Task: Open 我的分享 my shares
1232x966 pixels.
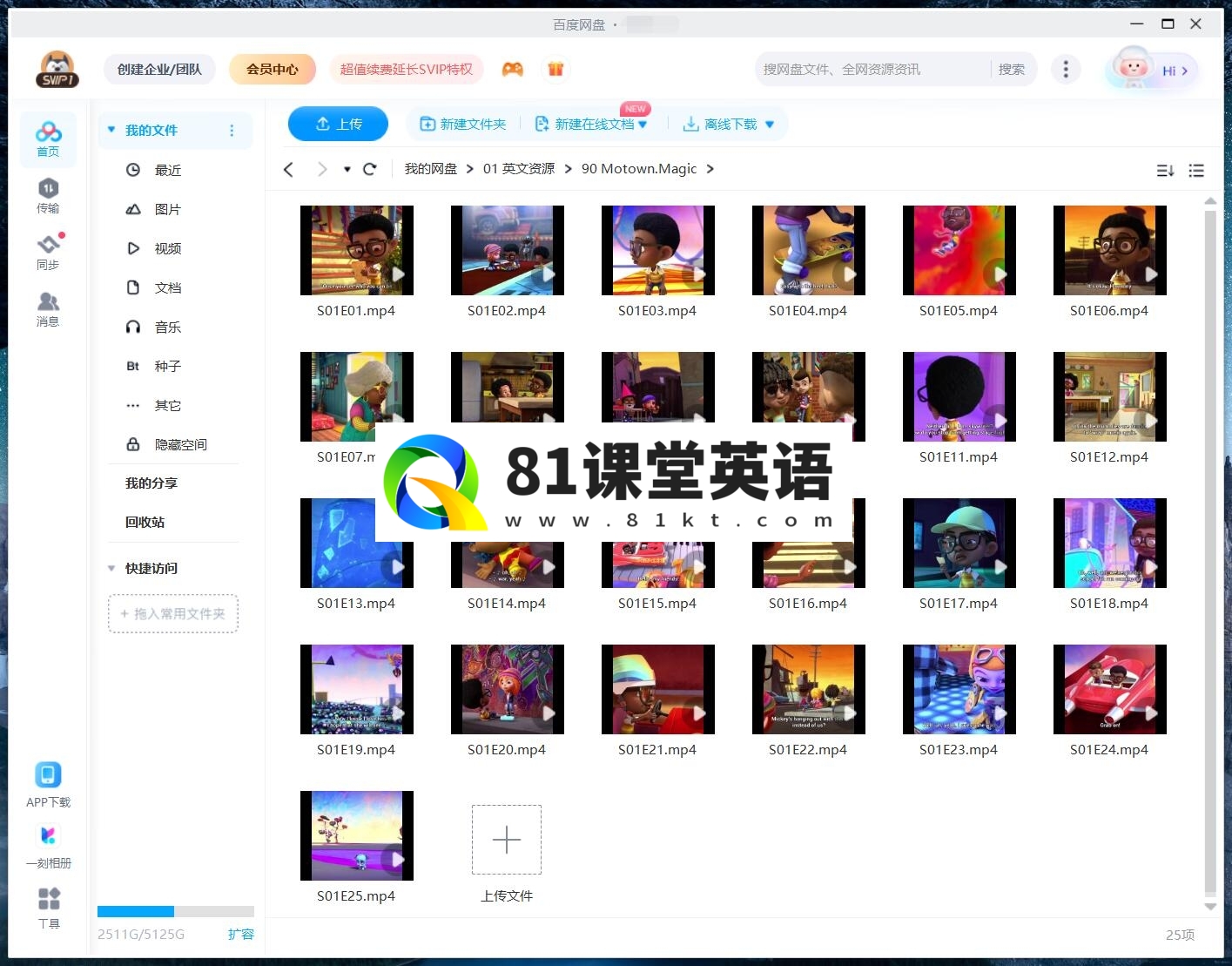Action: click(151, 483)
